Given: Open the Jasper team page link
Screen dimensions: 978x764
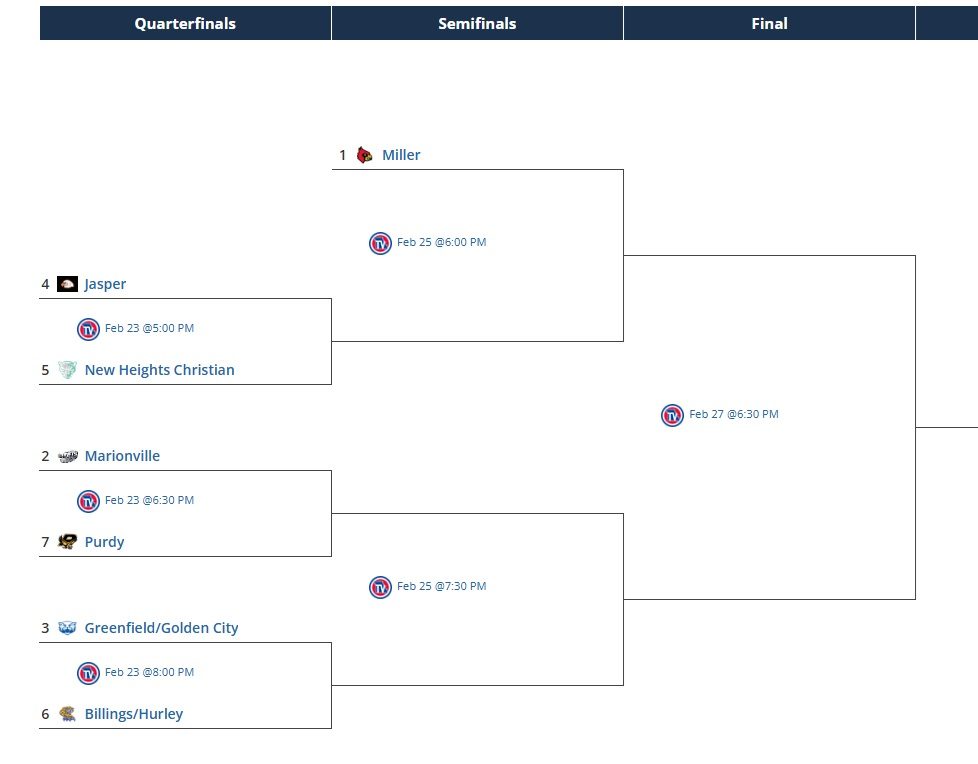Looking at the screenshot, I should (105, 284).
